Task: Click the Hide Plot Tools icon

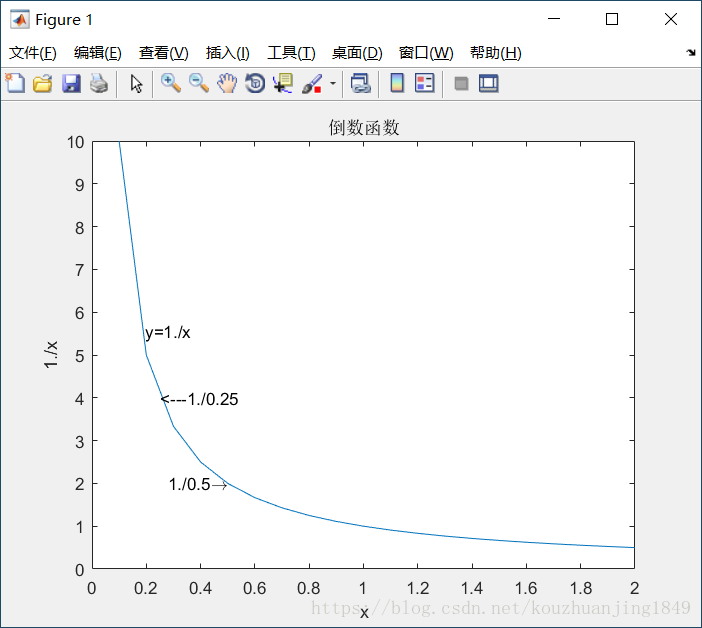Action: [x=461, y=84]
